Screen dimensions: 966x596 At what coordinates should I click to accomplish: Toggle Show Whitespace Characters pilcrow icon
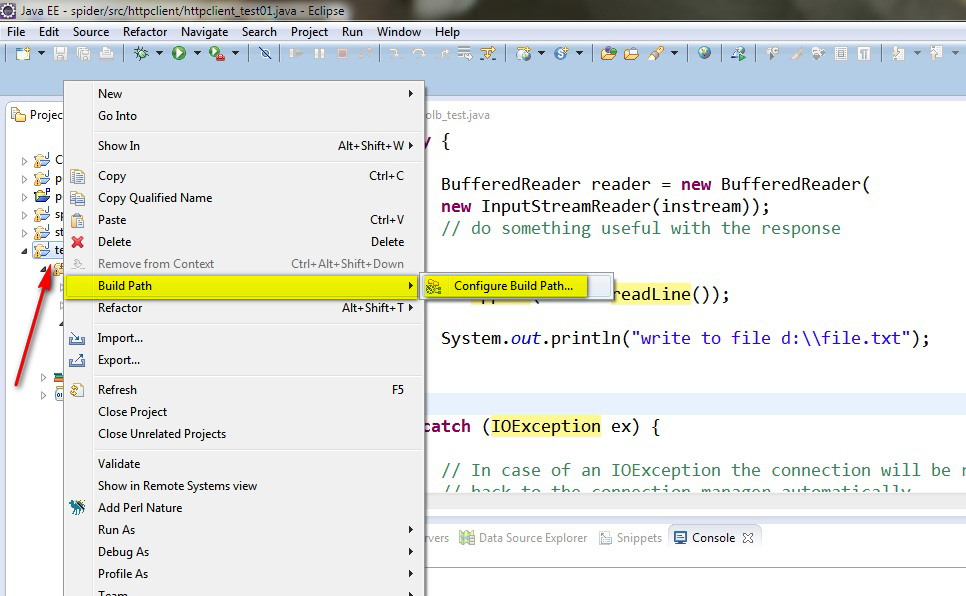[x=864, y=54]
